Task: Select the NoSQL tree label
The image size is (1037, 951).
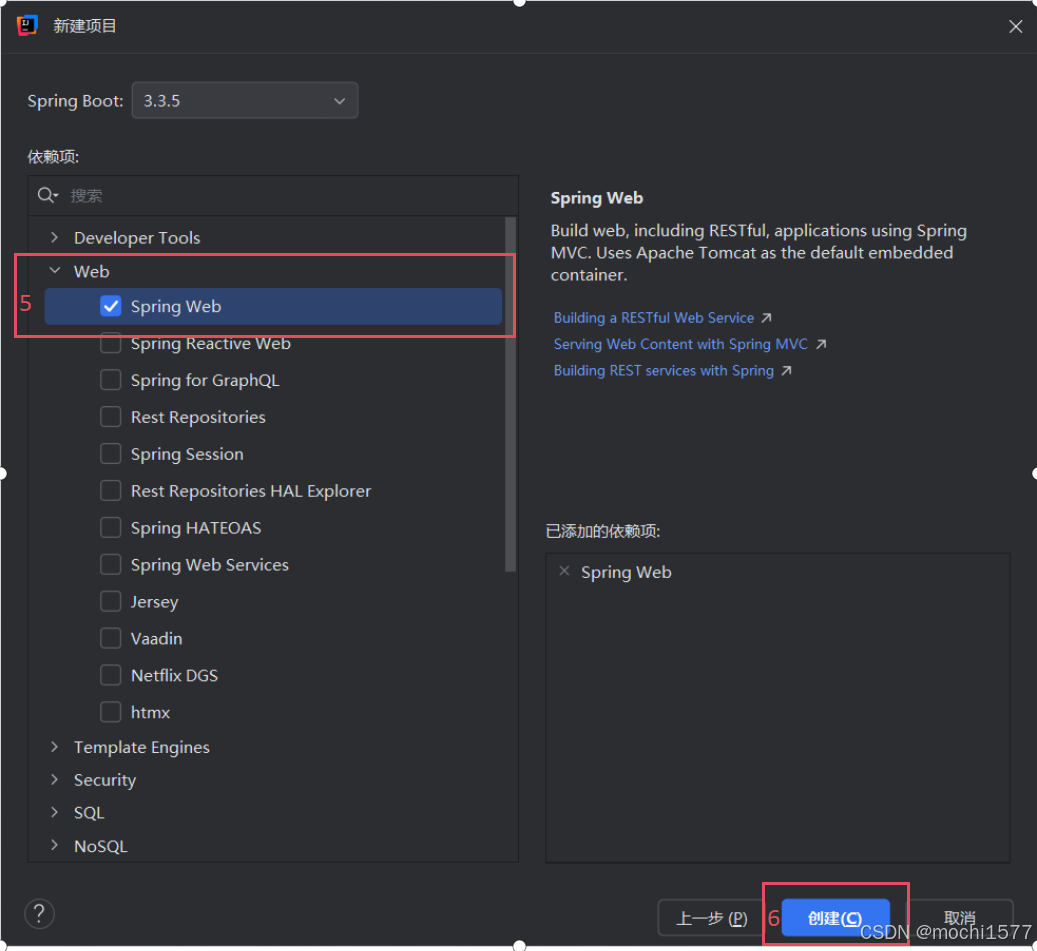Action: pyautogui.click(x=101, y=846)
